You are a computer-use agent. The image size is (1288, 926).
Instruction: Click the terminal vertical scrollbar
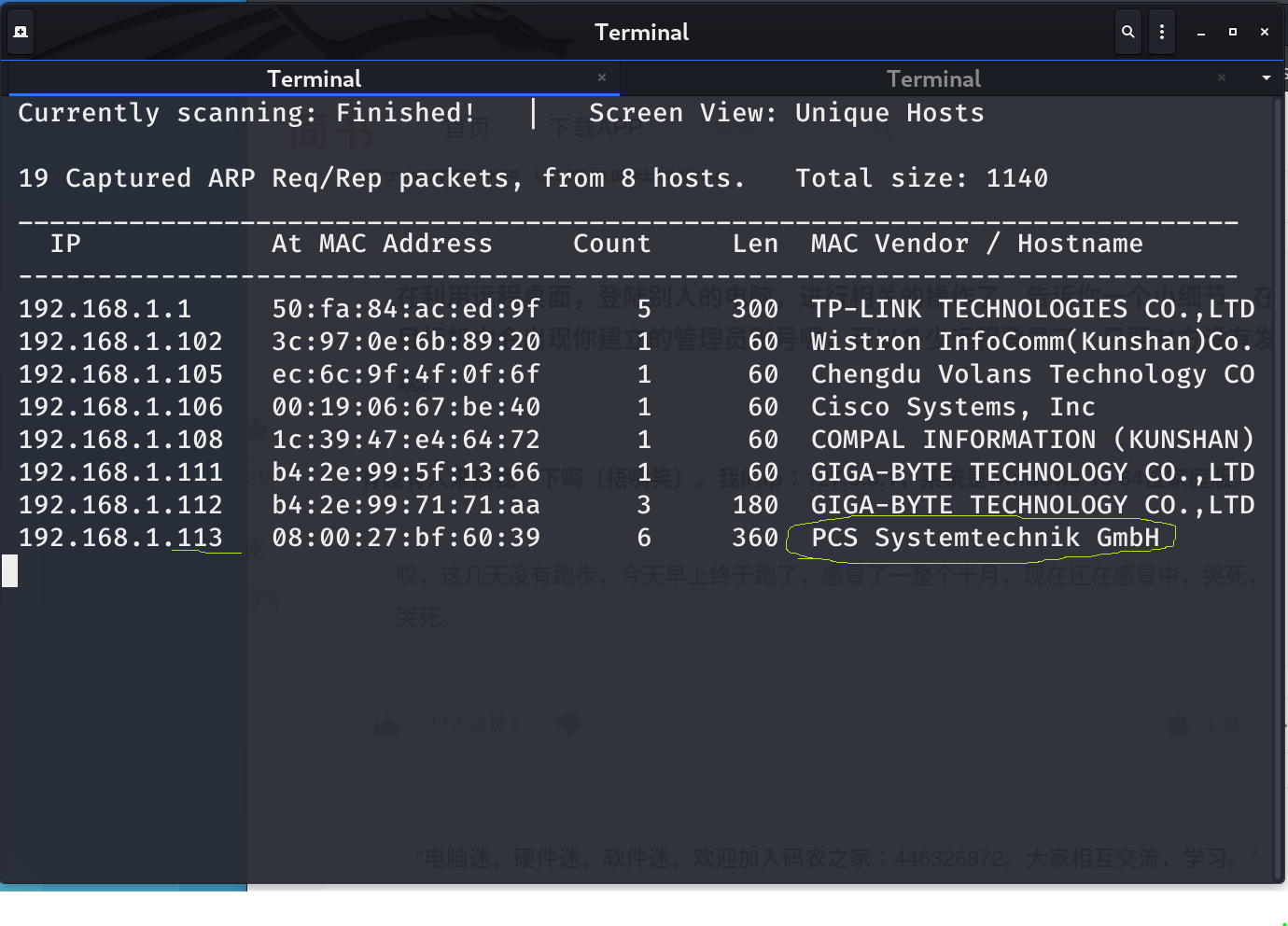tap(1278, 485)
